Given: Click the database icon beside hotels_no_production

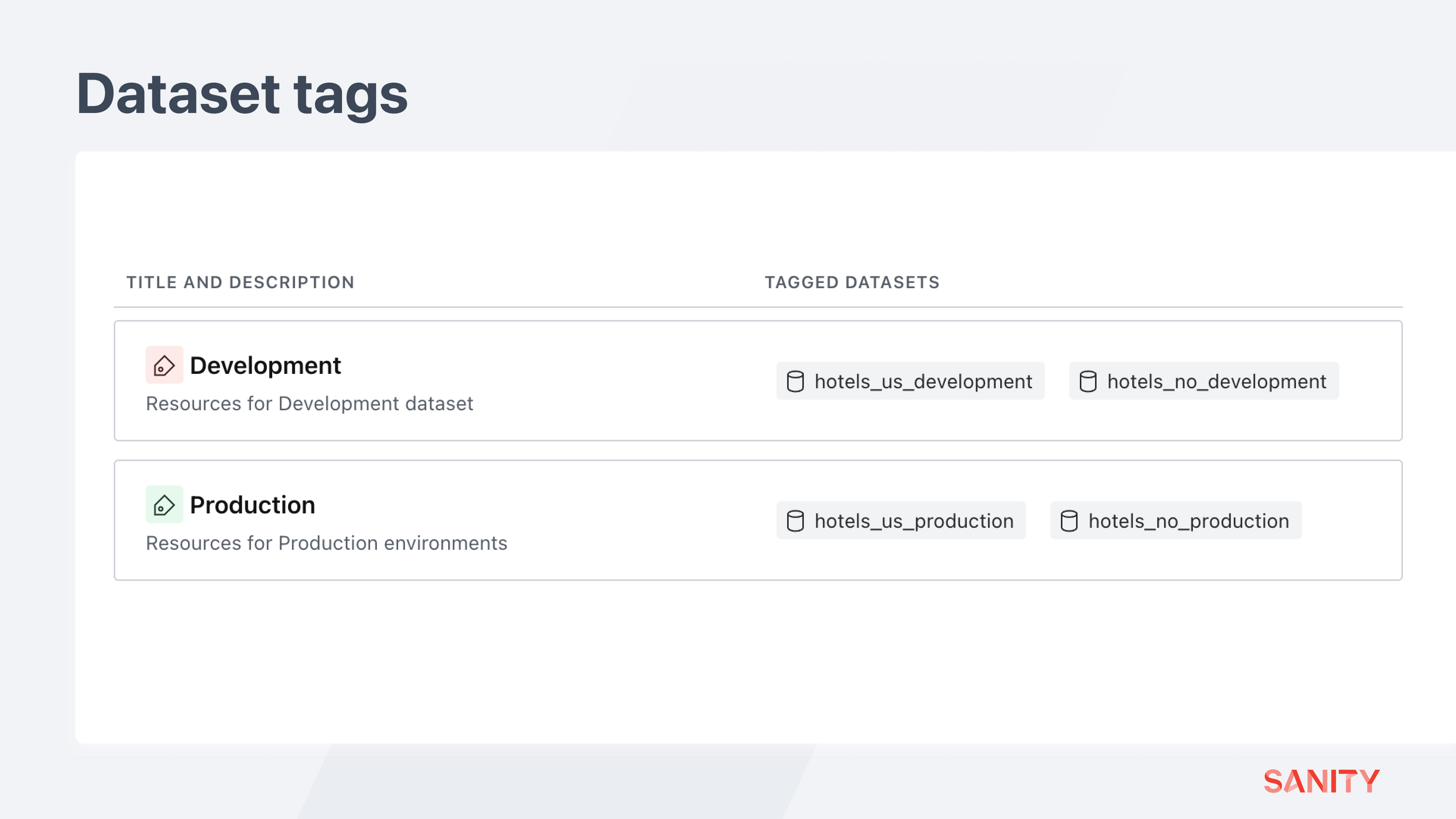Looking at the screenshot, I should (x=1069, y=521).
